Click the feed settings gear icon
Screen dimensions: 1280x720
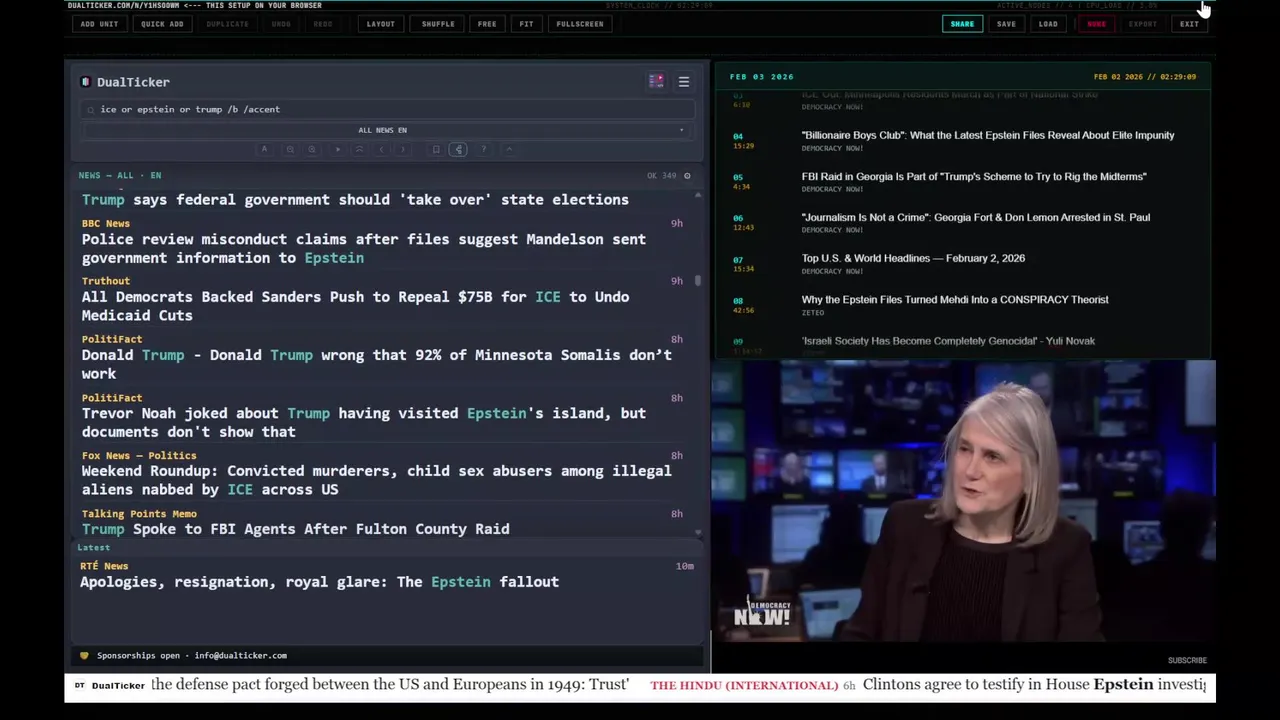point(686,176)
